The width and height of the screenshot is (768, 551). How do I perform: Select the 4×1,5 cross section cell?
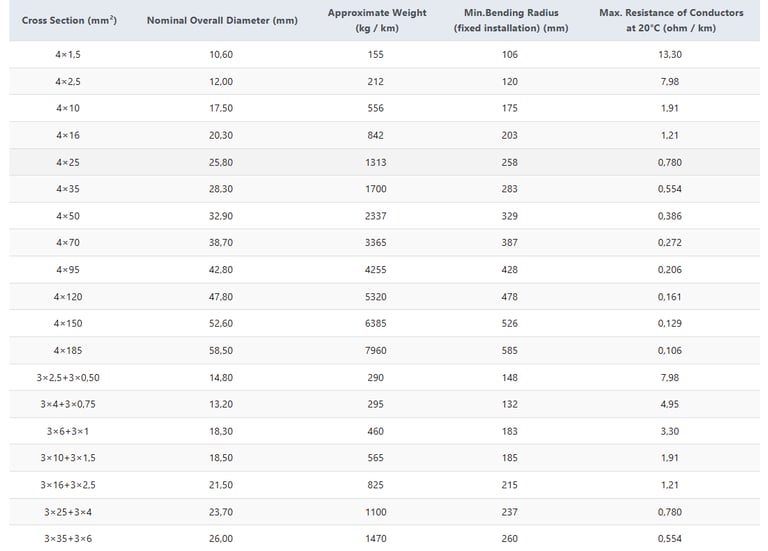click(68, 54)
